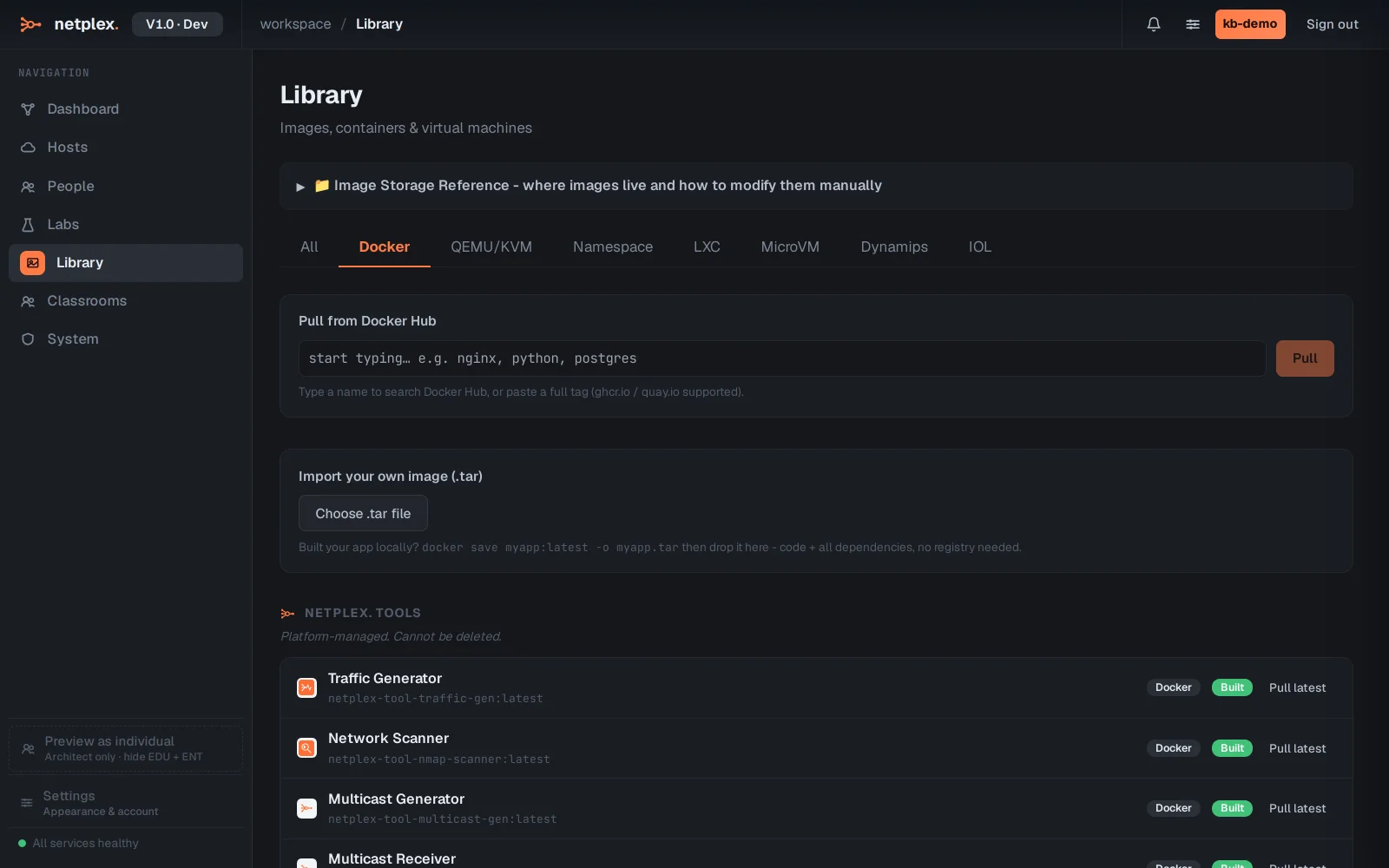Click the System shield icon
1389x868 pixels.
(x=28, y=339)
